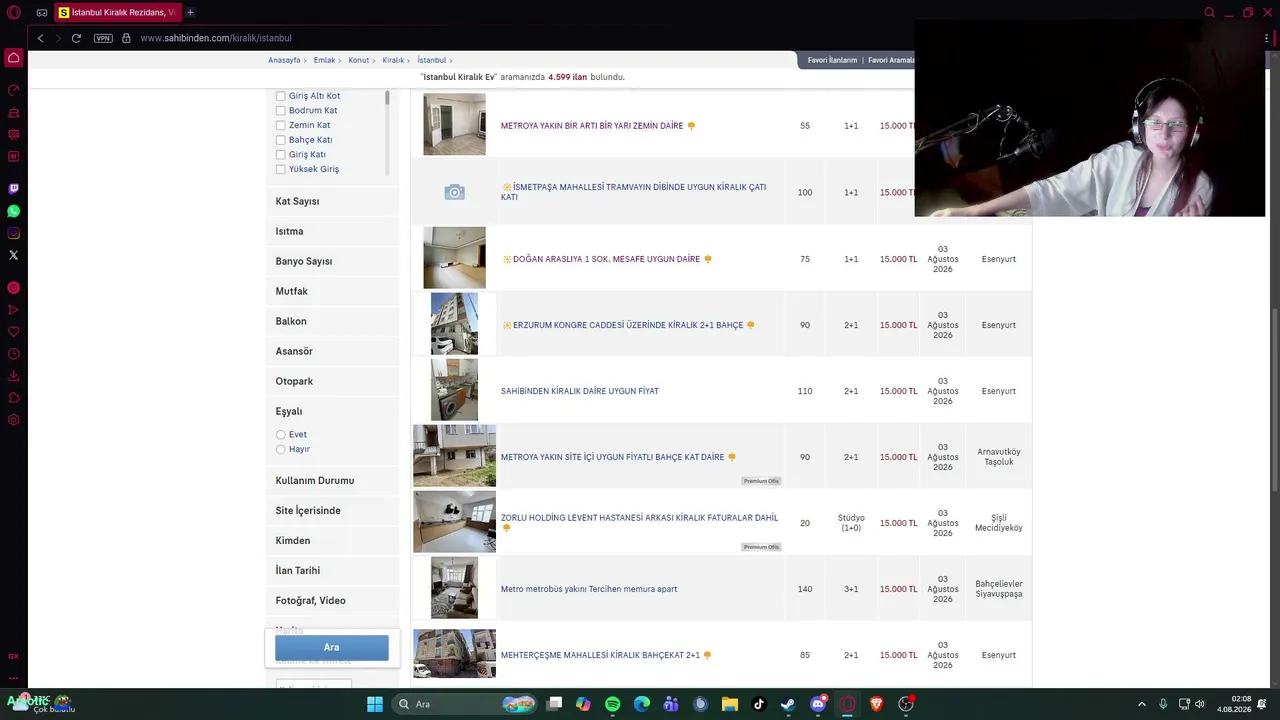Image resolution: width=1280 pixels, height=720 pixels.
Task: Check the Bodrum Kat checkbox
Action: coord(280,111)
